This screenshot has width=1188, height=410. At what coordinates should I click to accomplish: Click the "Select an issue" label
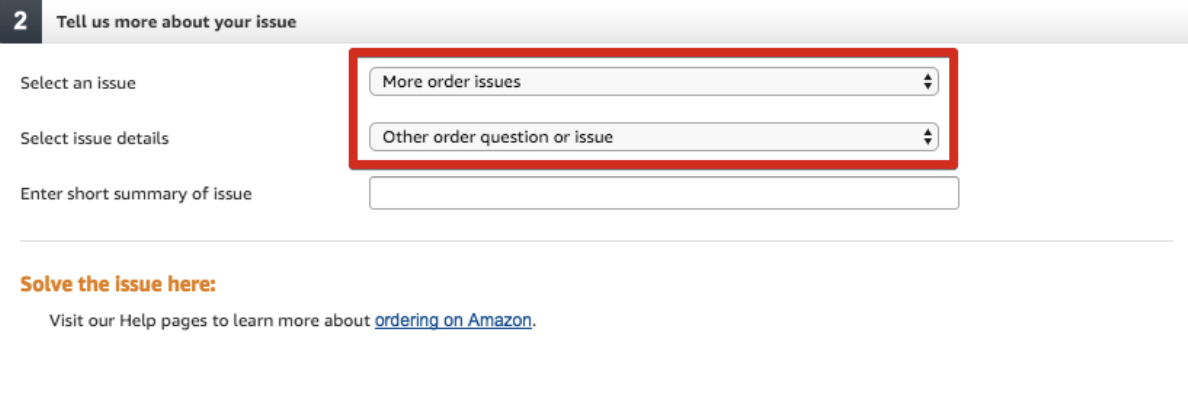(x=78, y=83)
